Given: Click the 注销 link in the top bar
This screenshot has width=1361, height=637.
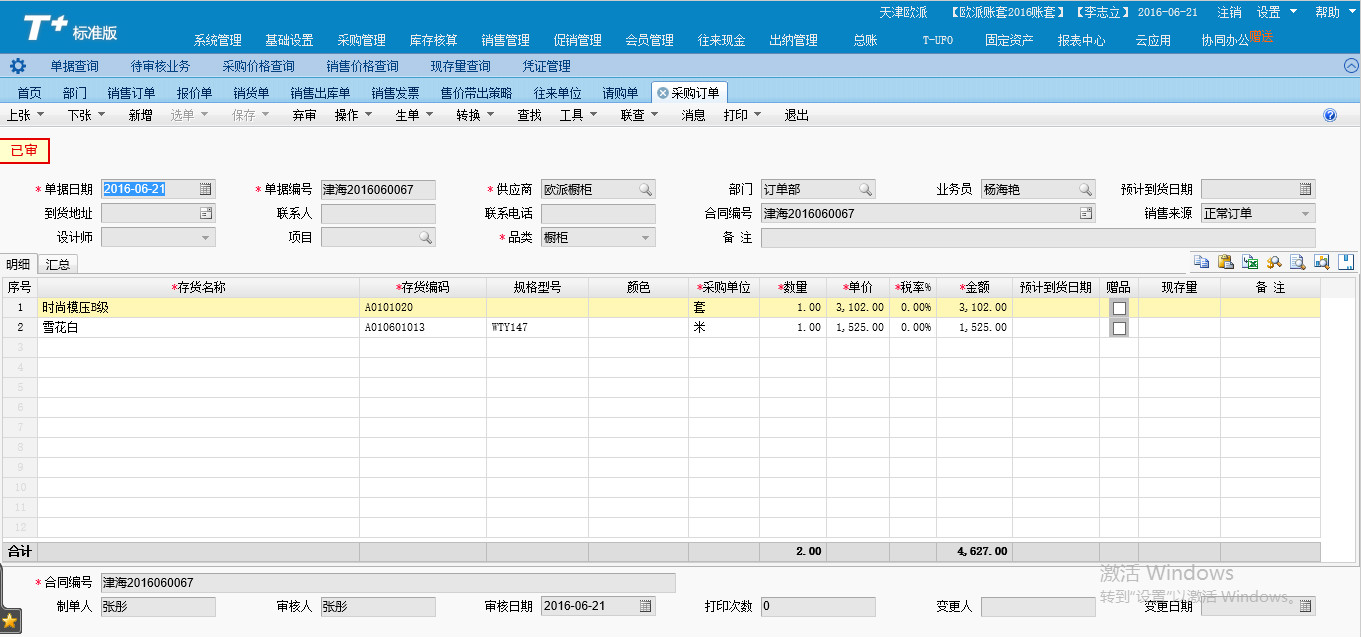Looking at the screenshot, I should coord(1229,12).
